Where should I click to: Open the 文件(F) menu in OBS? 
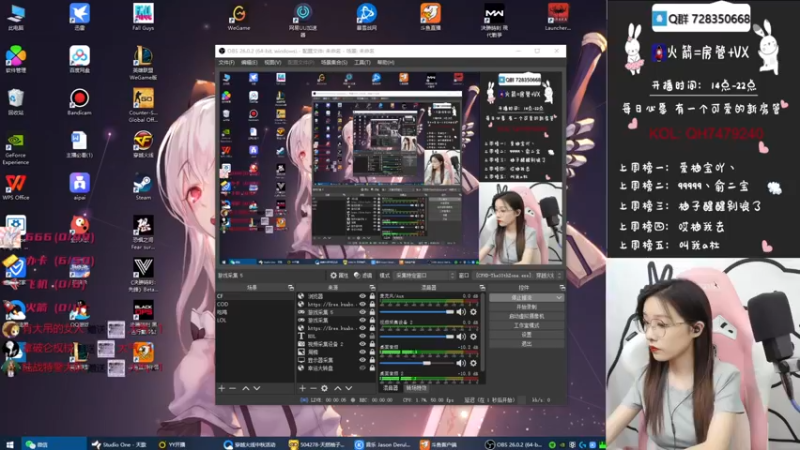(227, 62)
